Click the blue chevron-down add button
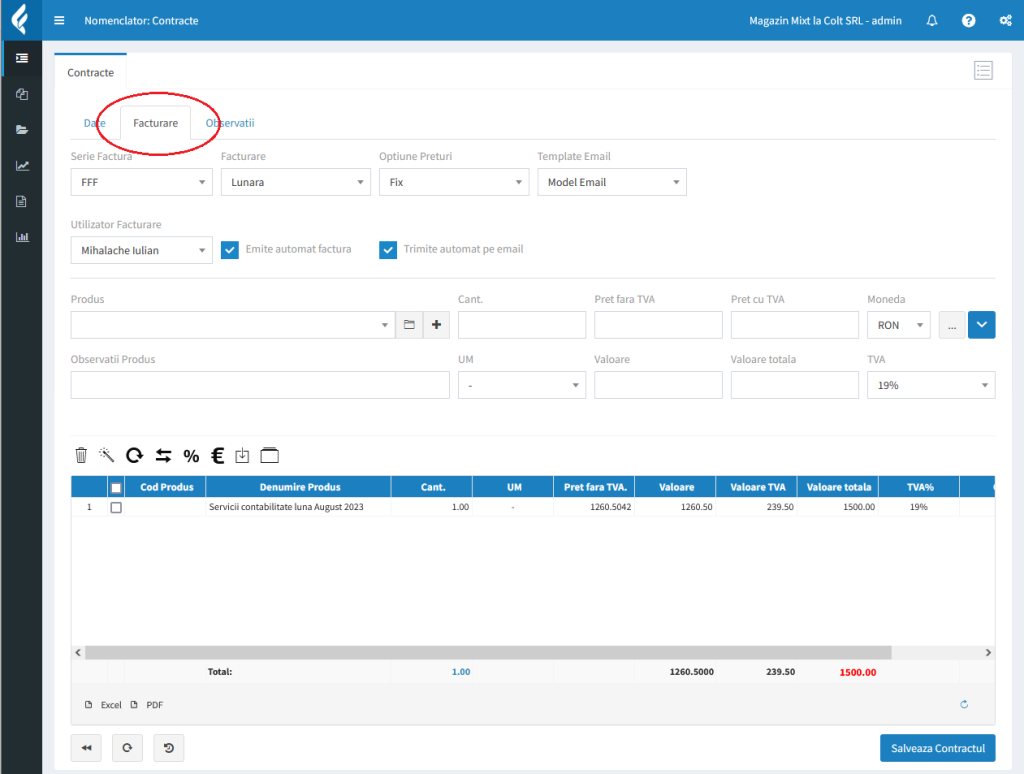 pyautogui.click(x=982, y=325)
